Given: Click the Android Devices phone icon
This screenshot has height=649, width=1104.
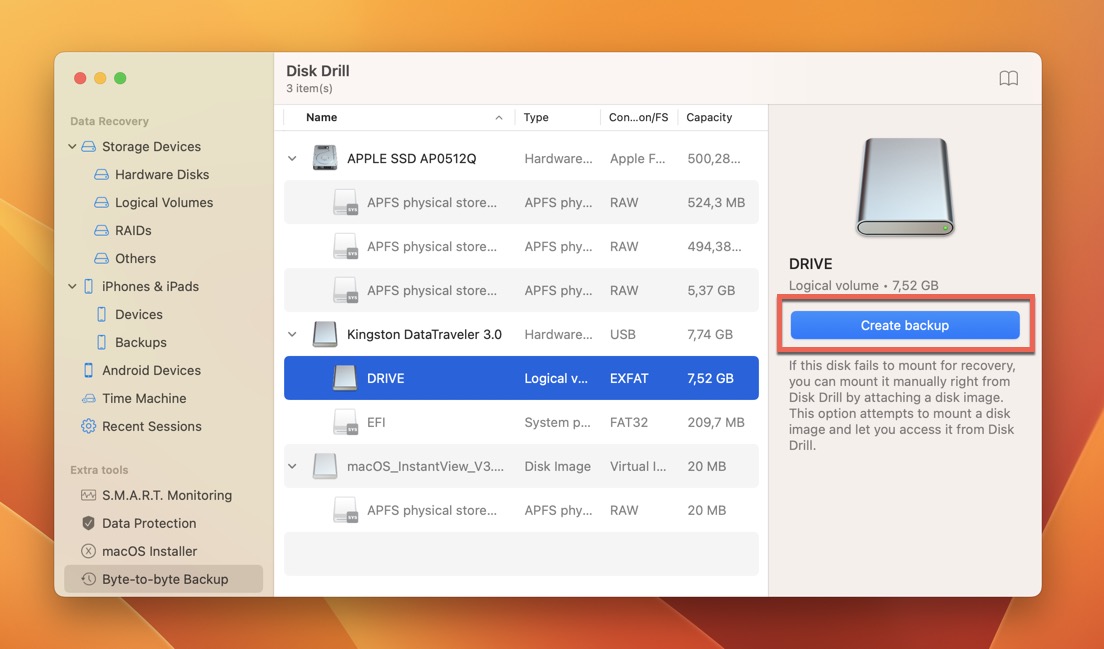Looking at the screenshot, I should [88, 370].
